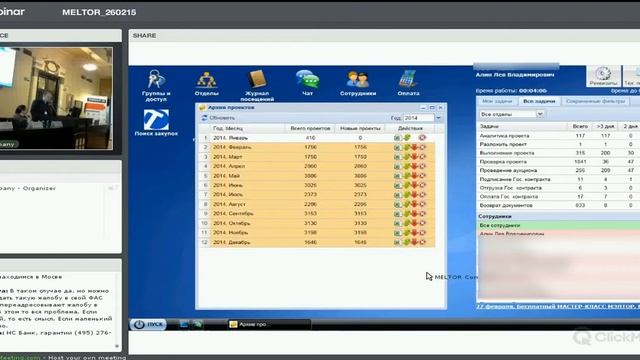640x360 pixels.
Task: Select the 2014, Ноябрь row
Action: (x=316, y=233)
